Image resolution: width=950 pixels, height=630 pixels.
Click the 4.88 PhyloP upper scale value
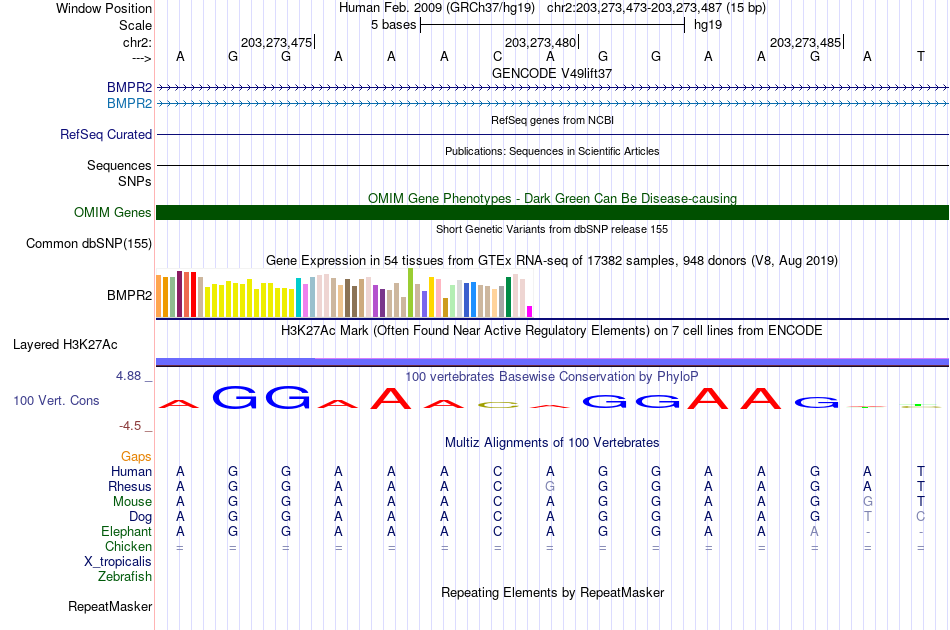tap(128, 376)
